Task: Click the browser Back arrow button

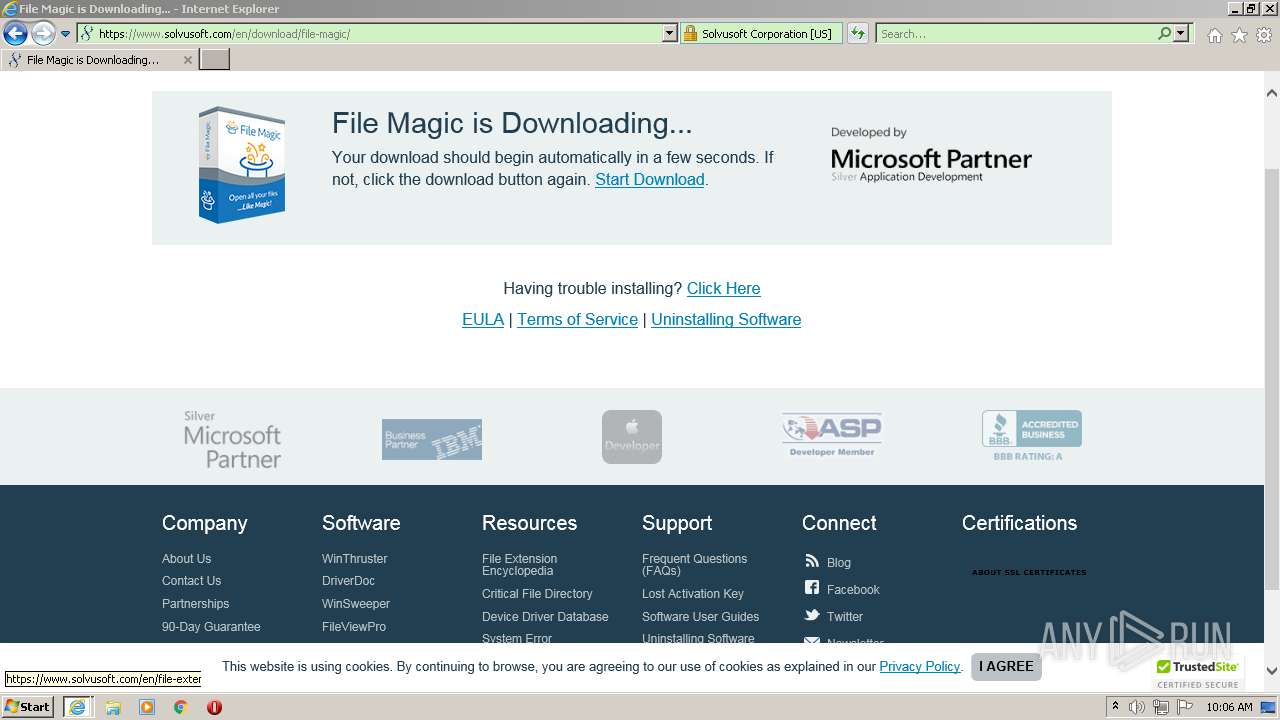Action: coord(15,34)
